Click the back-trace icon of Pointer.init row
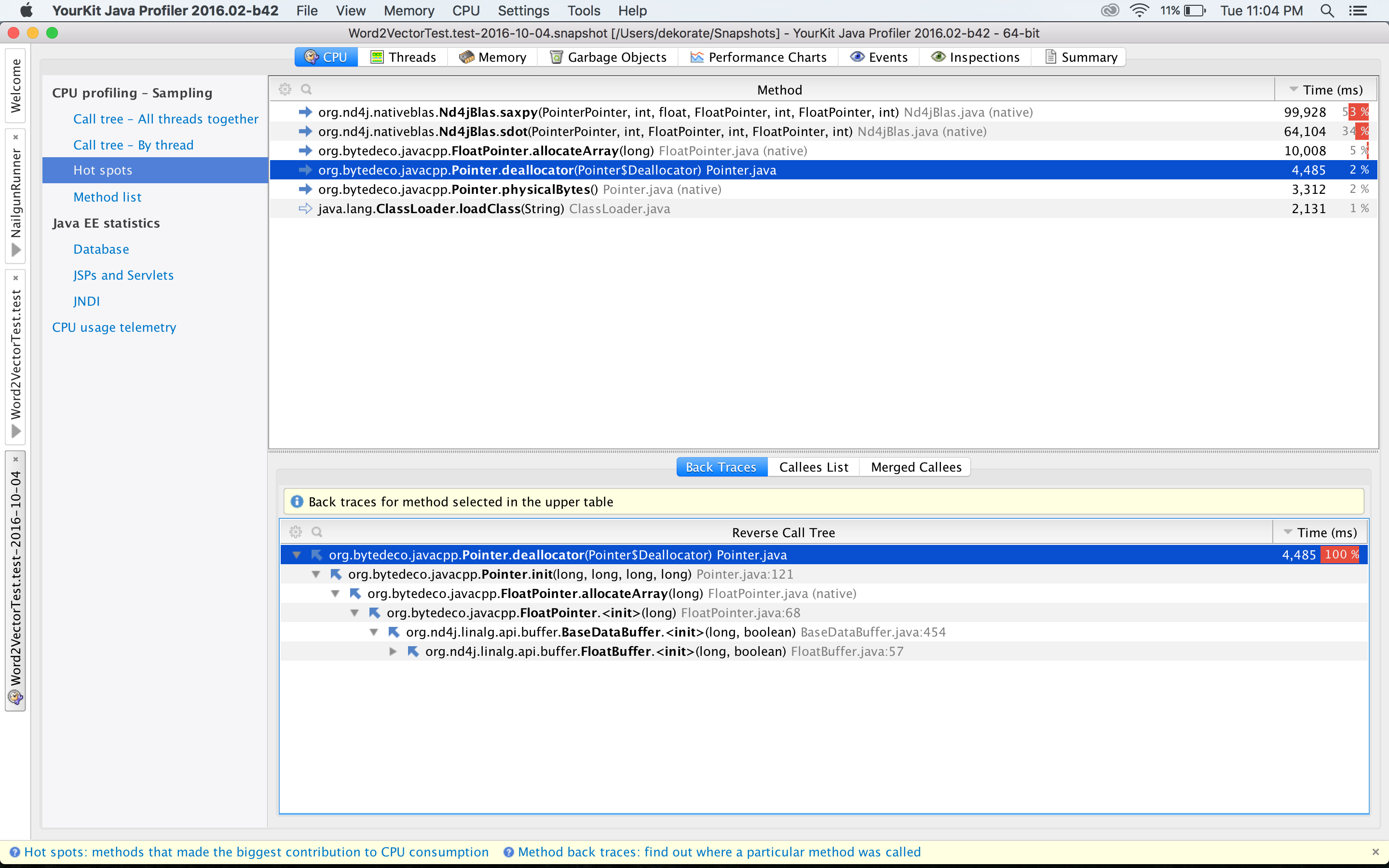The width and height of the screenshot is (1389, 868). 336,574
